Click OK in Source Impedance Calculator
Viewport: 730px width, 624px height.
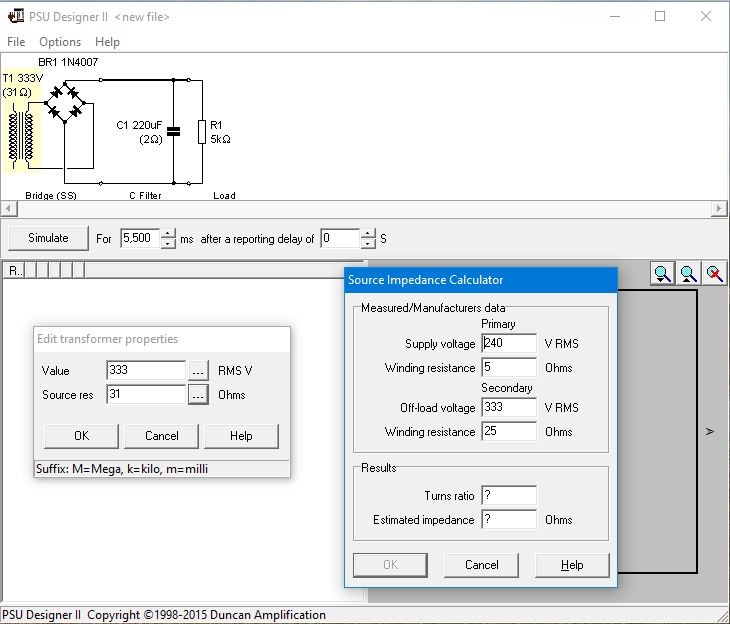click(390, 565)
